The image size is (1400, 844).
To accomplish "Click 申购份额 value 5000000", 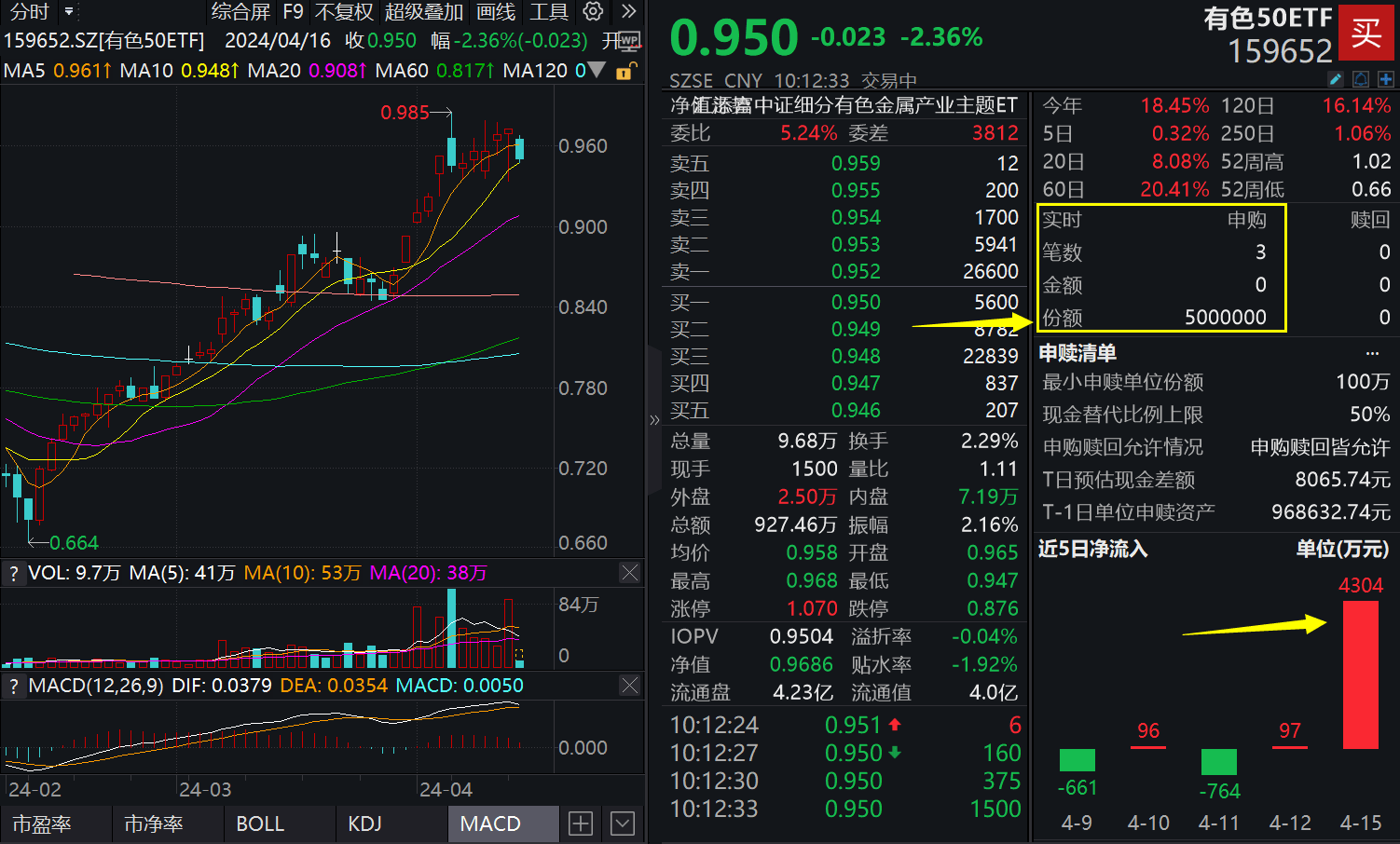I will click(x=1226, y=318).
